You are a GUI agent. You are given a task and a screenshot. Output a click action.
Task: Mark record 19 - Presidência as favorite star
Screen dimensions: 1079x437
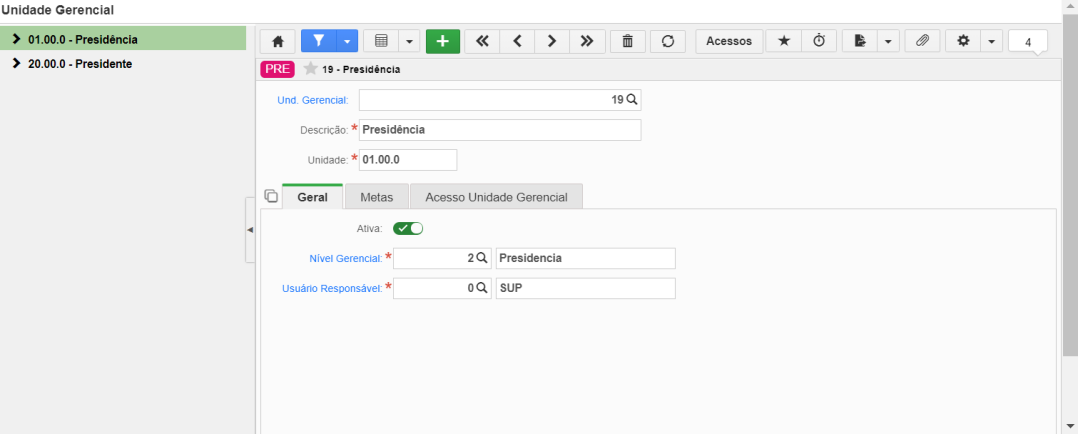310,69
